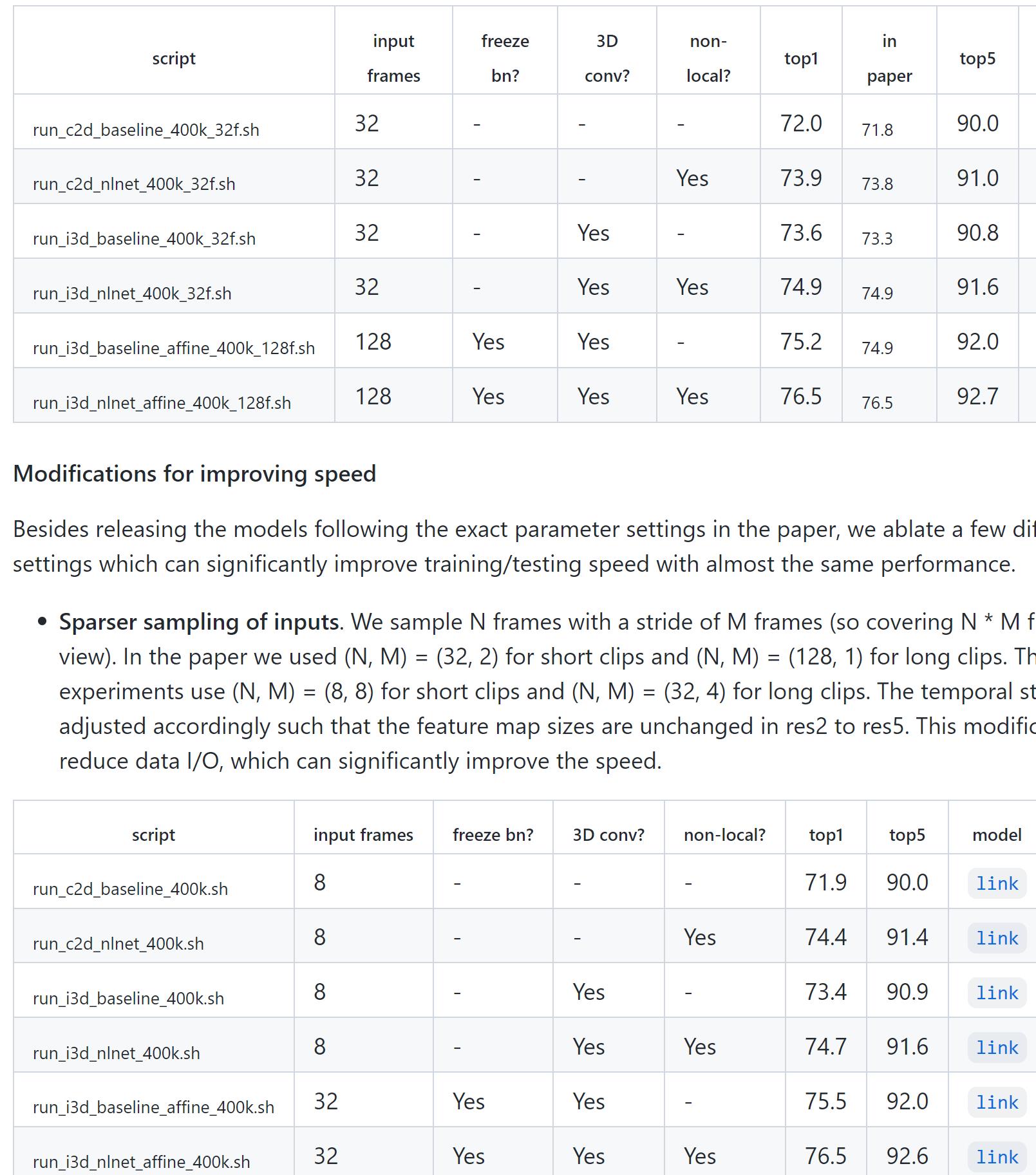Viewport: 1036px width, 1175px height.
Task: Open the model link for run_i3d_baseline_affine_400k.sh
Action: (997, 1102)
